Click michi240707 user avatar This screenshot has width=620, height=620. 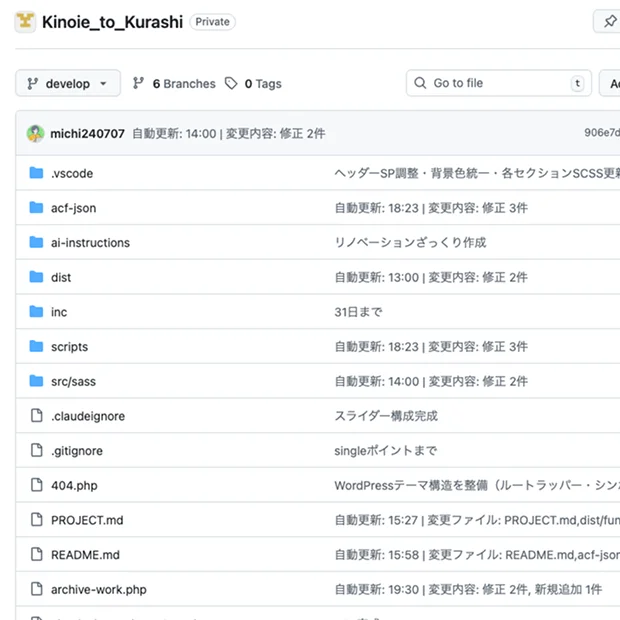pos(36,133)
